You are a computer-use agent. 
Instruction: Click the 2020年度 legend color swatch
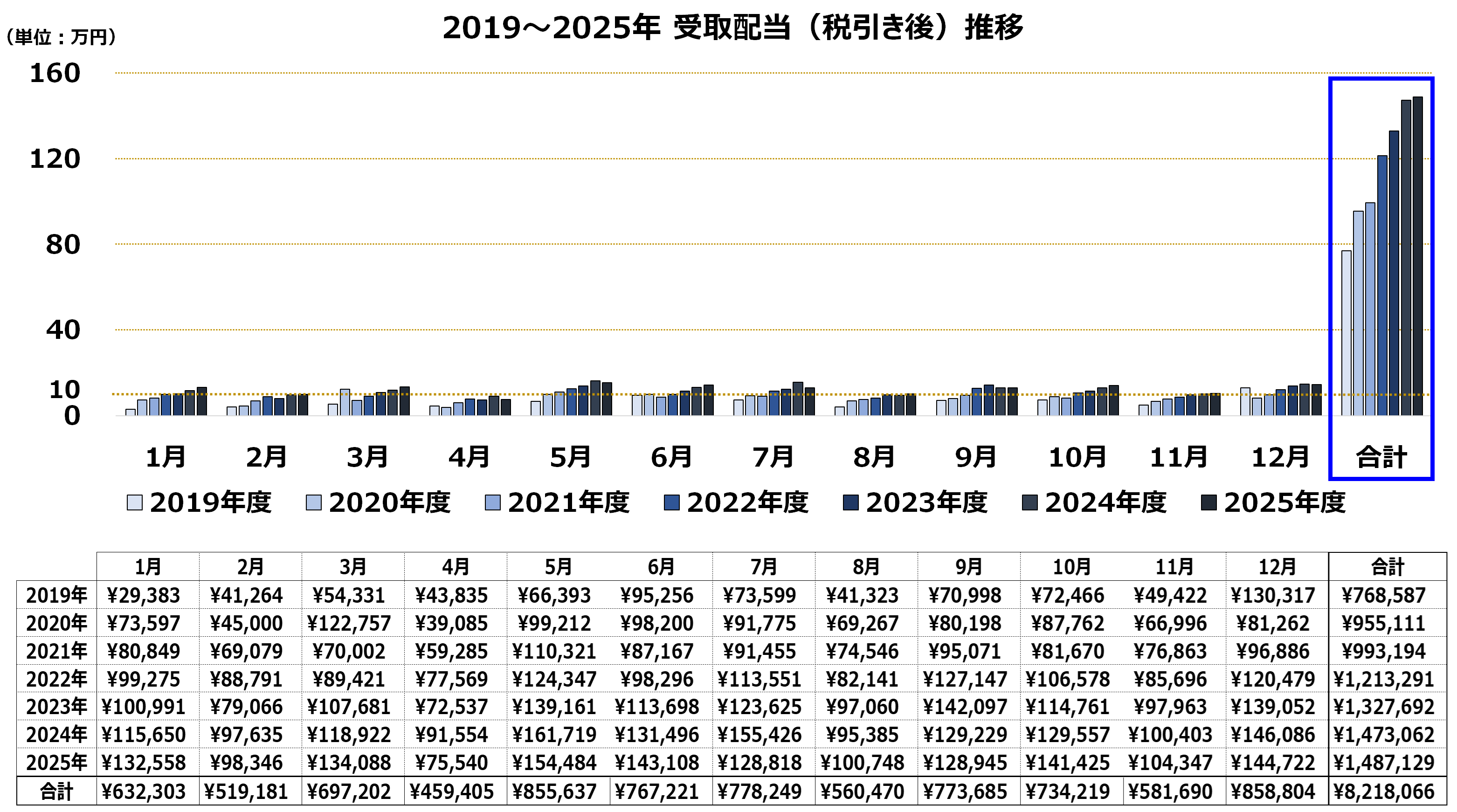point(313,502)
